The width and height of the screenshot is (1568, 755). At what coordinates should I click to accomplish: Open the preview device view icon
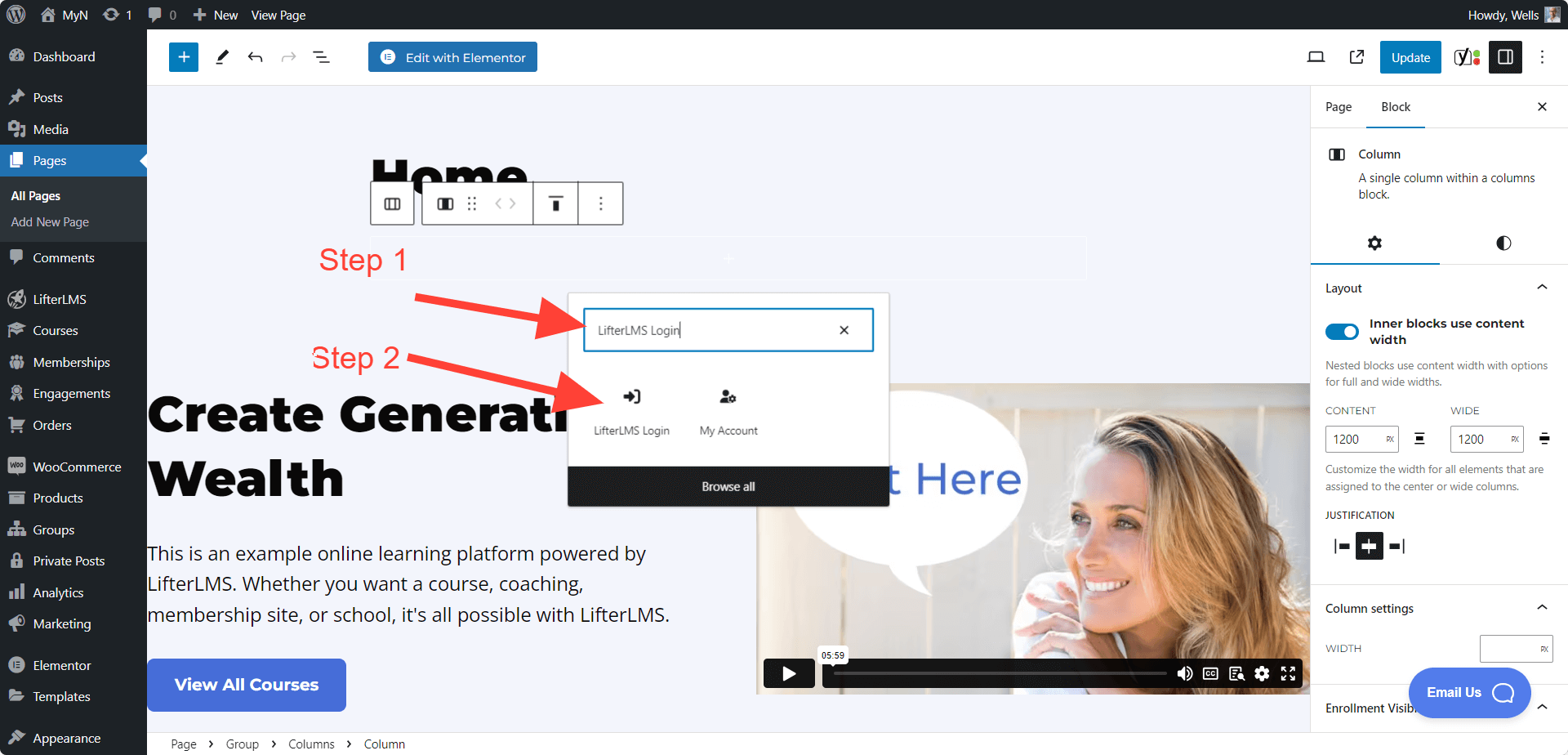pyautogui.click(x=1316, y=57)
